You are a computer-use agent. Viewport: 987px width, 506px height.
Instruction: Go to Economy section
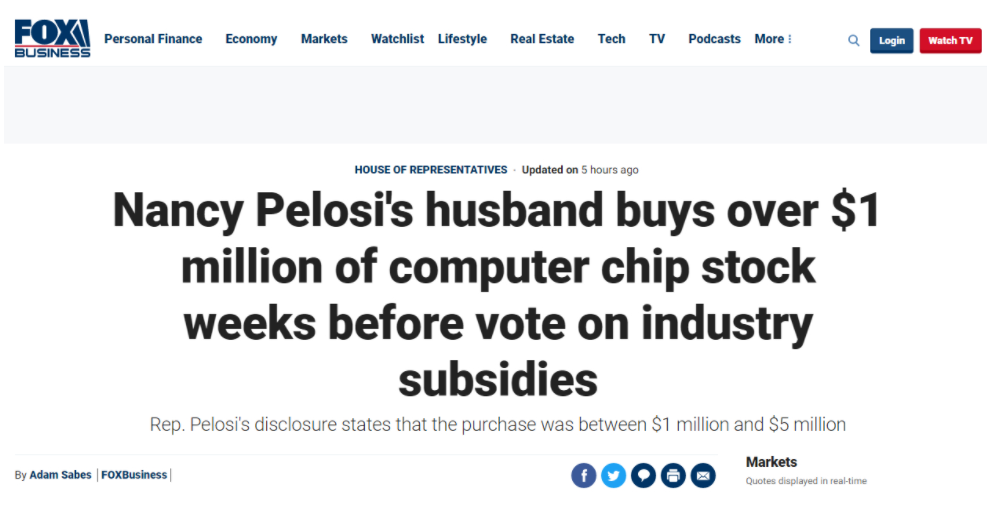pos(251,39)
